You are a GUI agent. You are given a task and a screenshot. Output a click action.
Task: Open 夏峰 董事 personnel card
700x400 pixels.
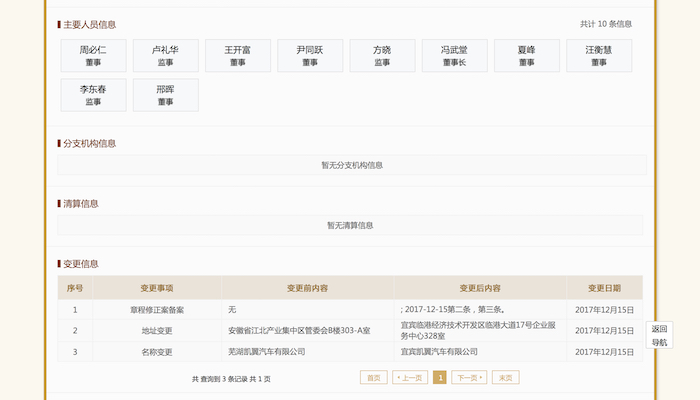tap(527, 55)
